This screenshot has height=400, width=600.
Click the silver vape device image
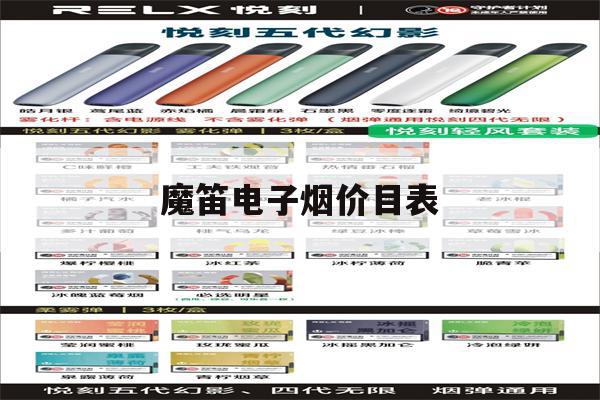pos(87,75)
